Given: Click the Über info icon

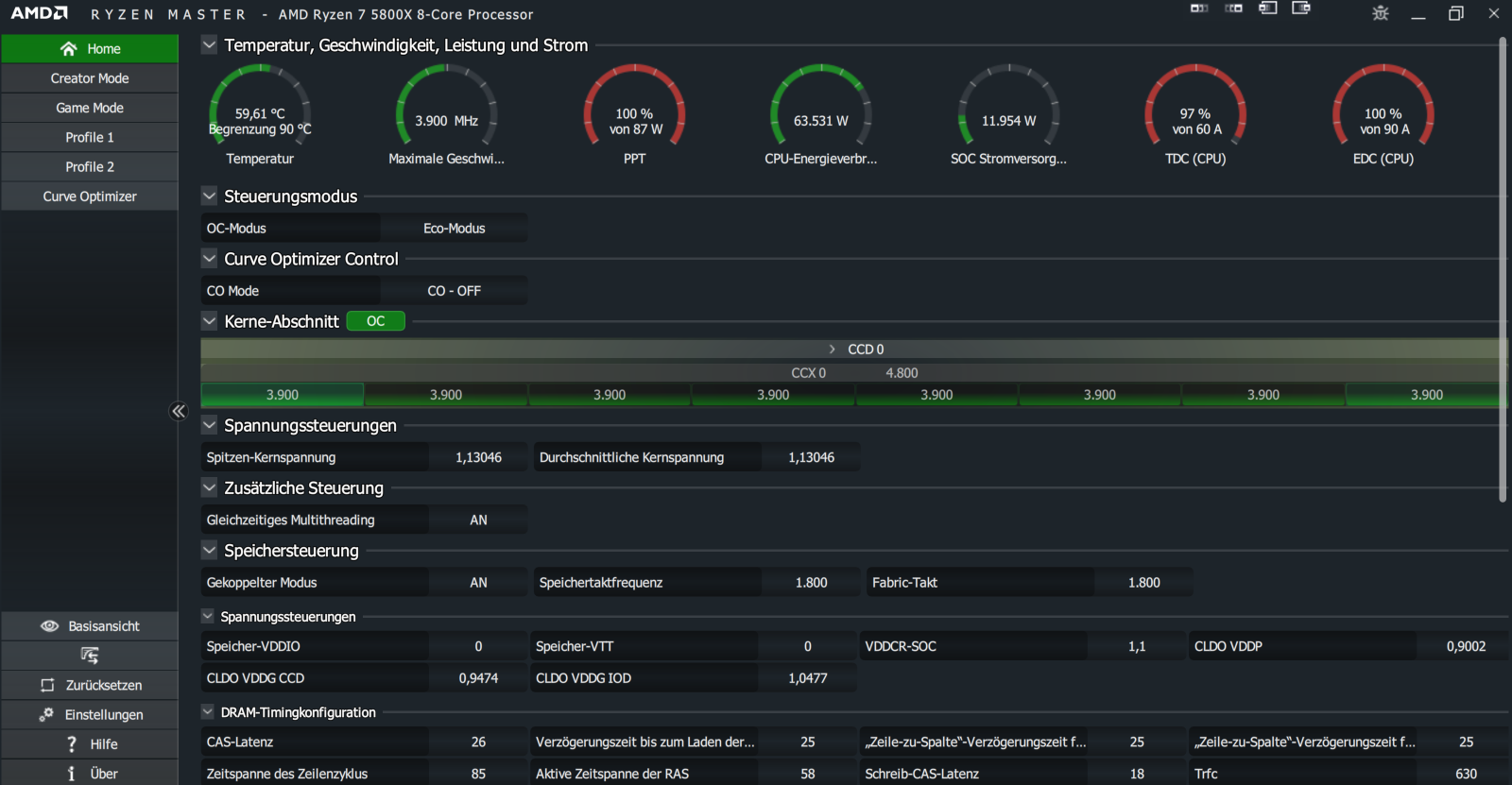Looking at the screenshot, I should coord(72,774).
